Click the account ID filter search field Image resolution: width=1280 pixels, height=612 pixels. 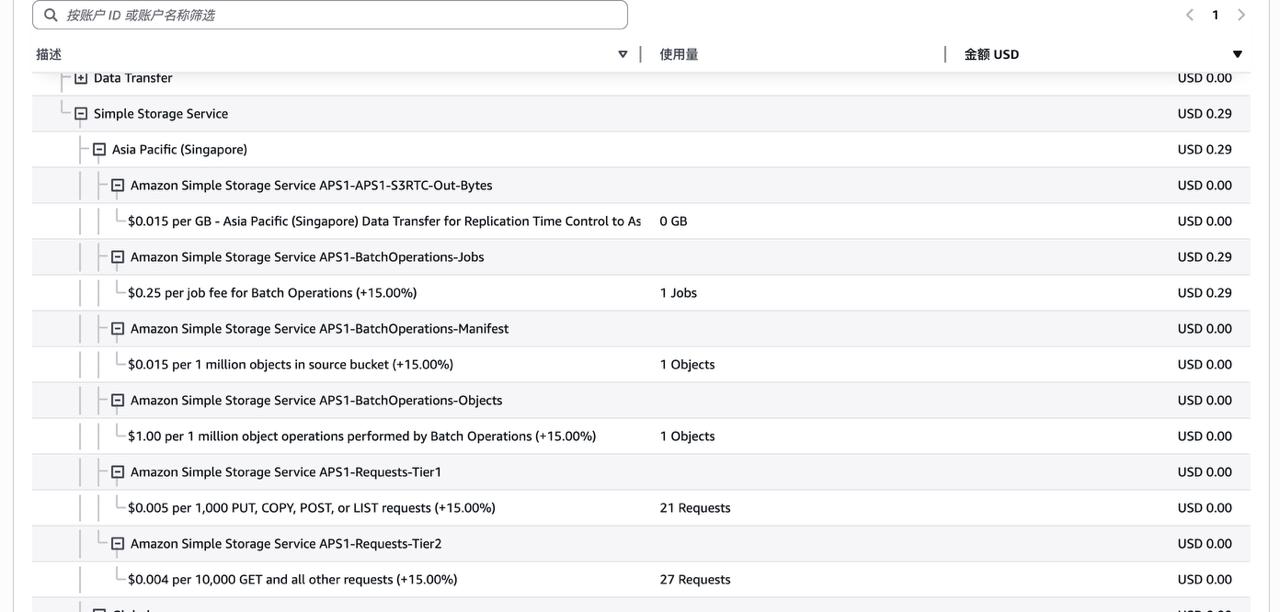coord(330,15)
